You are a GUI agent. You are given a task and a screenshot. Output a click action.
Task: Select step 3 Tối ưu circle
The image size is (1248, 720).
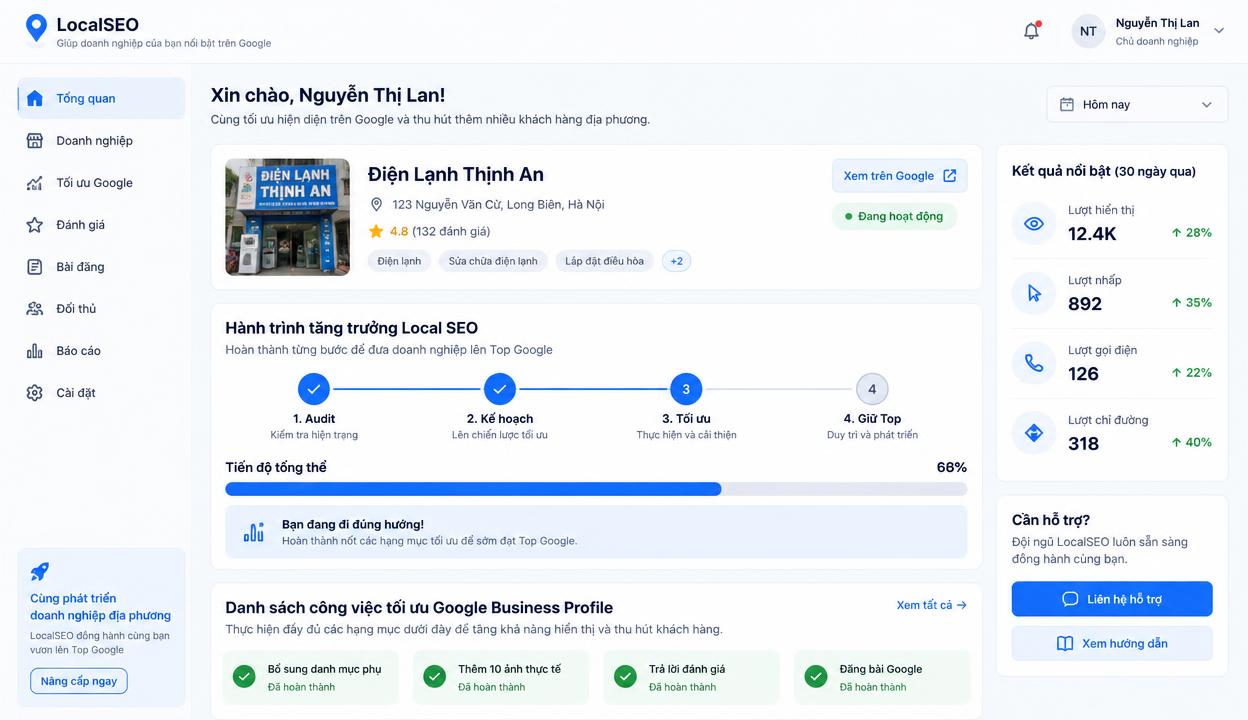pos(686,389)
